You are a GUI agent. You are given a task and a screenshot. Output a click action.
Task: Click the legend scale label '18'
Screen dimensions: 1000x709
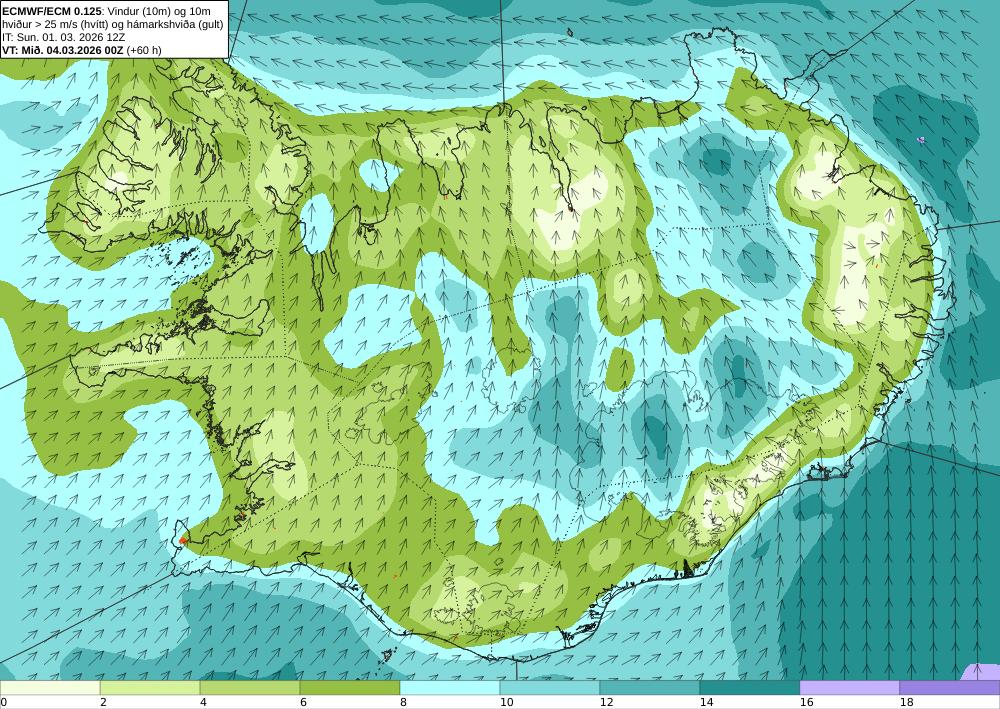(x=906, y=703)
